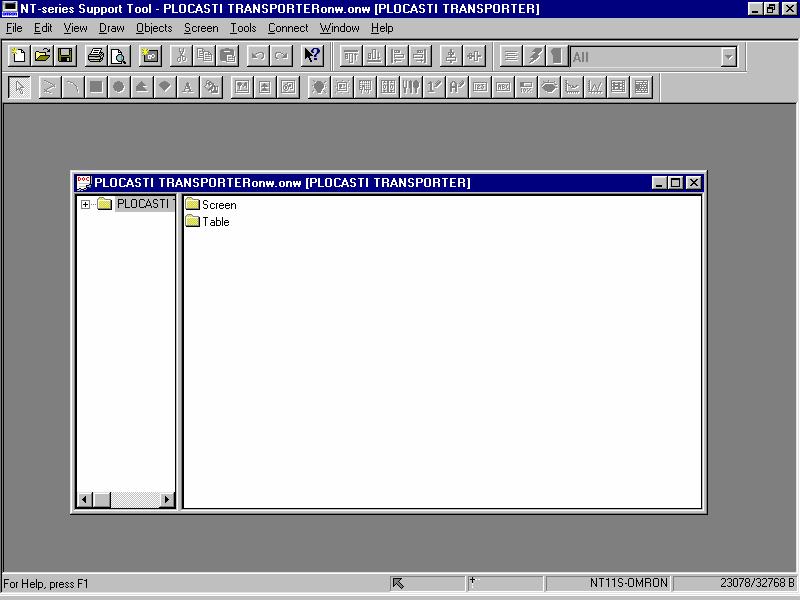Select the Numeral Display '123' tool
This screenshot has width=800, height=600.
click(x=480, y=87)
